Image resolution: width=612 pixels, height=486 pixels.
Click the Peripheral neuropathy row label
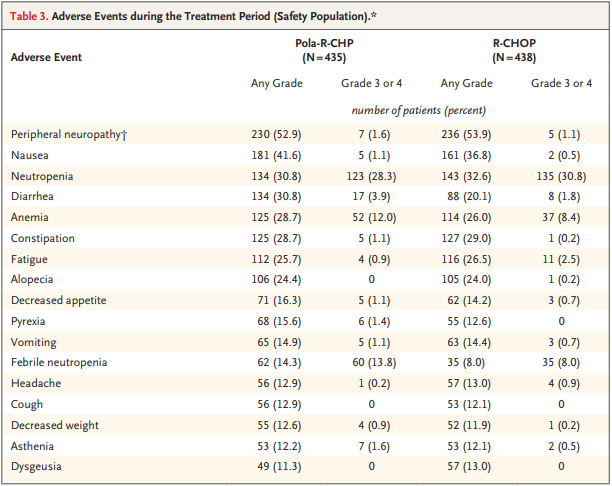(68, 134)
